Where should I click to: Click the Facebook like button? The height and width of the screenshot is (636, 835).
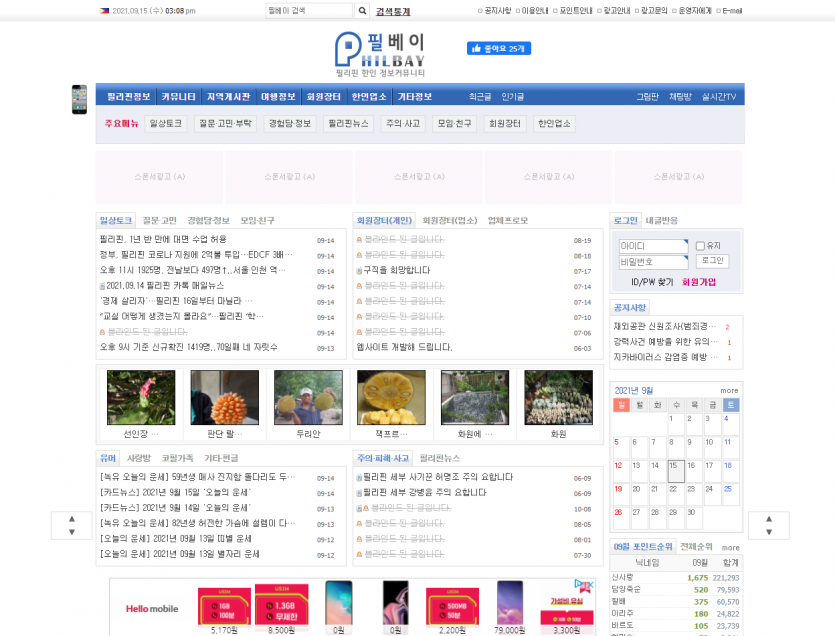498,48
